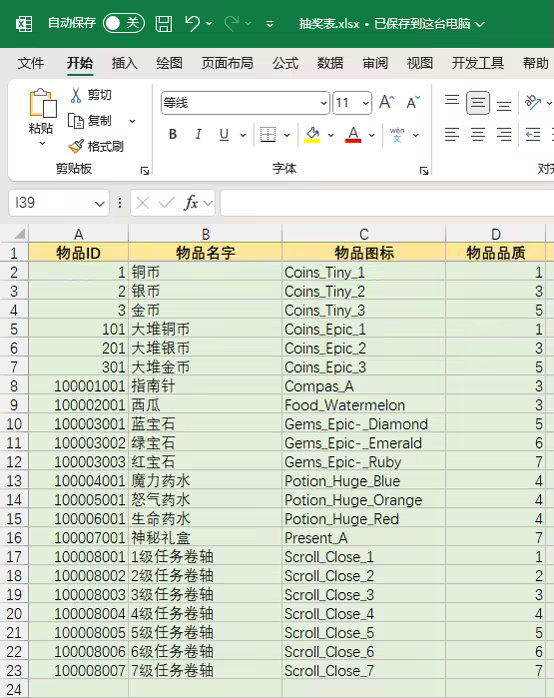Open the Customize Quick Access Toolbar menu
This screenshot has height=698, width=554.
pos(270,24)
